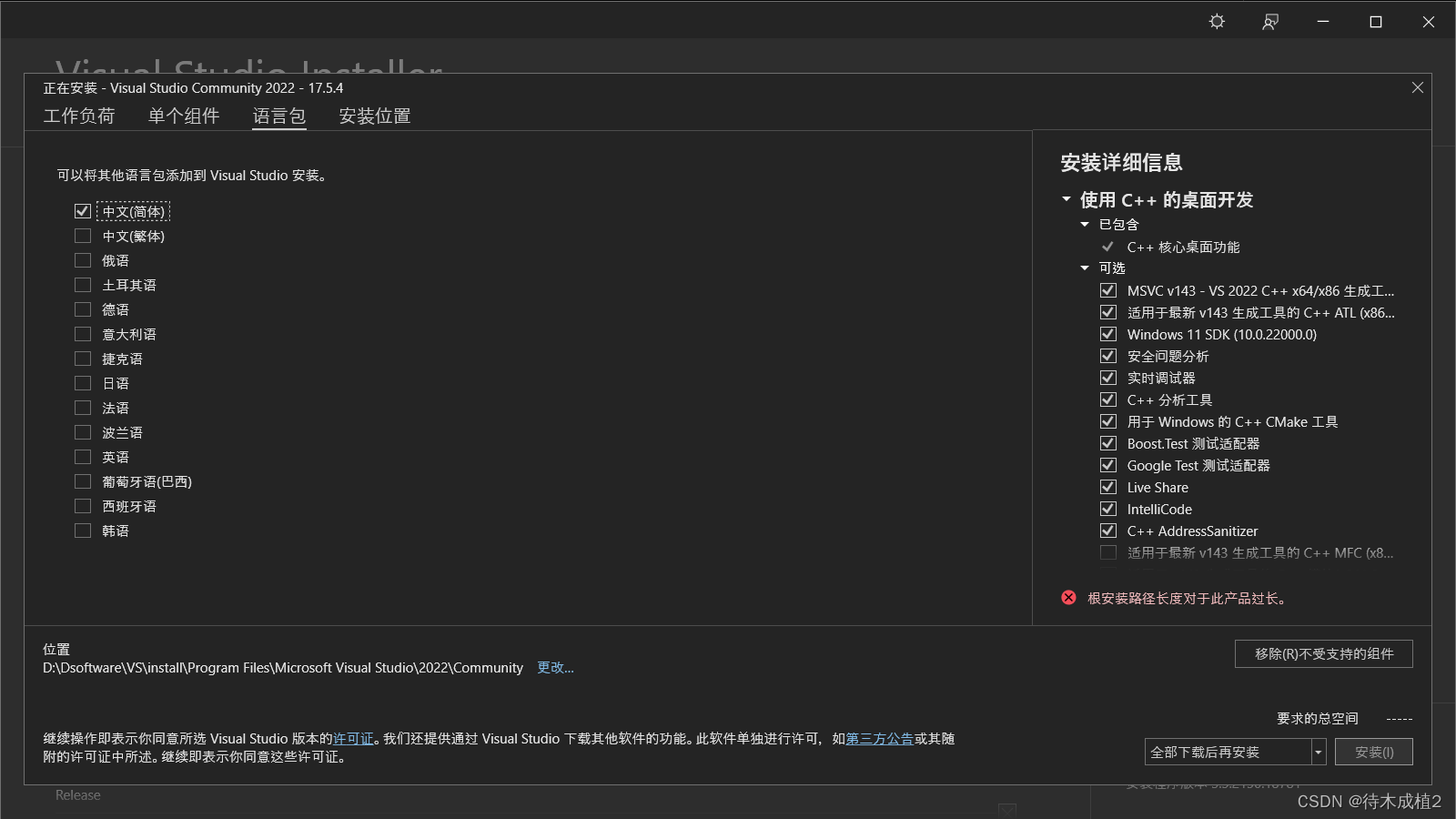Uncheck the Live Share component
Viewport: 1456px width, 819px height.
[1108, 487]
